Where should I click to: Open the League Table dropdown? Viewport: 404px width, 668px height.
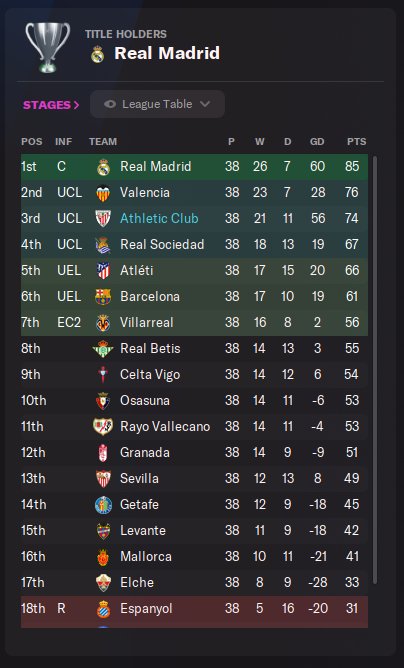pyautogui.click(x=157, y=104)
